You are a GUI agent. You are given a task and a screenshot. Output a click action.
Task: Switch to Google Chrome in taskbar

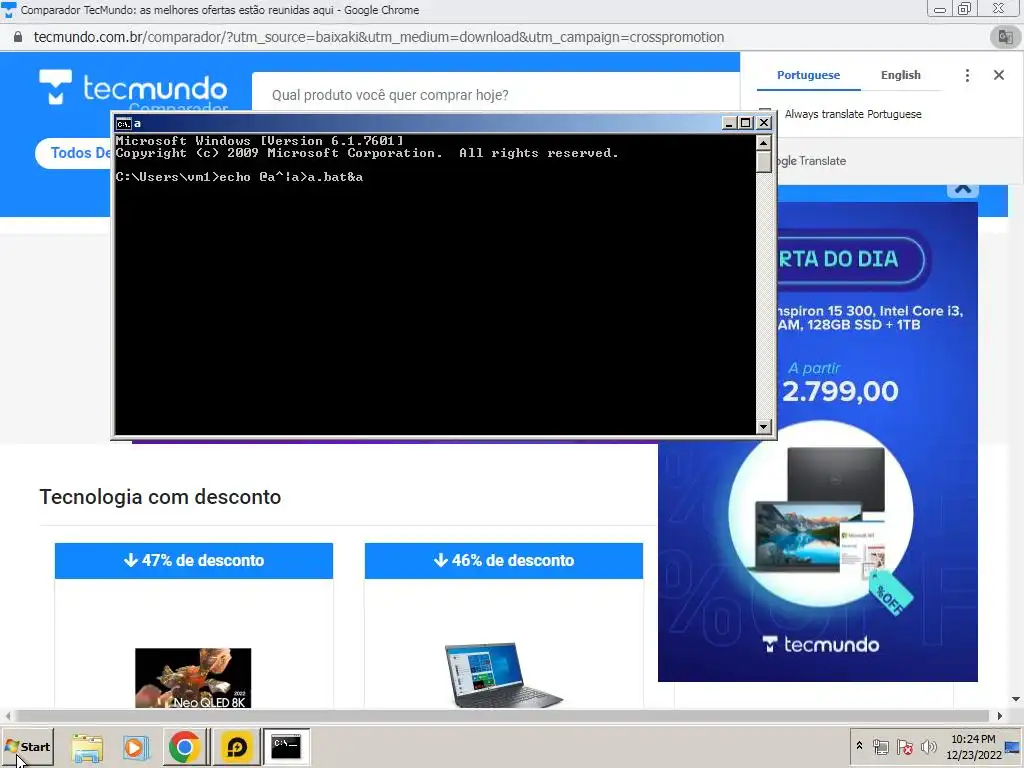pos(185,747)
